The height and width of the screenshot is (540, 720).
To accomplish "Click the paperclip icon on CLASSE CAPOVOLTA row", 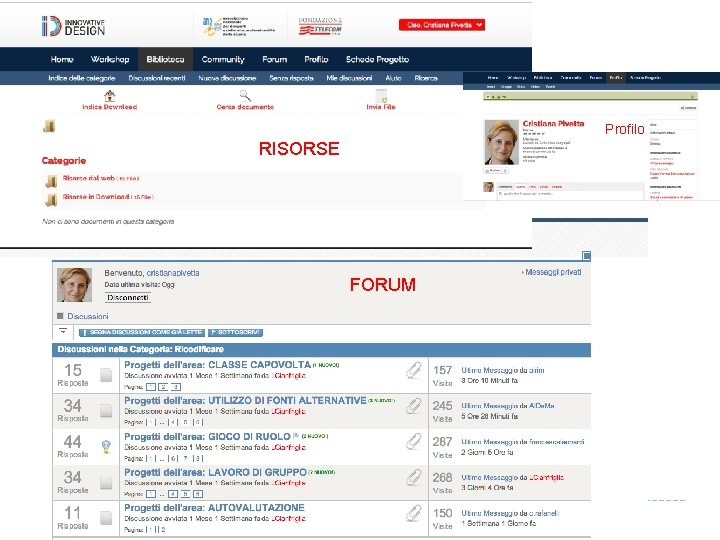I will click(414, 370).
